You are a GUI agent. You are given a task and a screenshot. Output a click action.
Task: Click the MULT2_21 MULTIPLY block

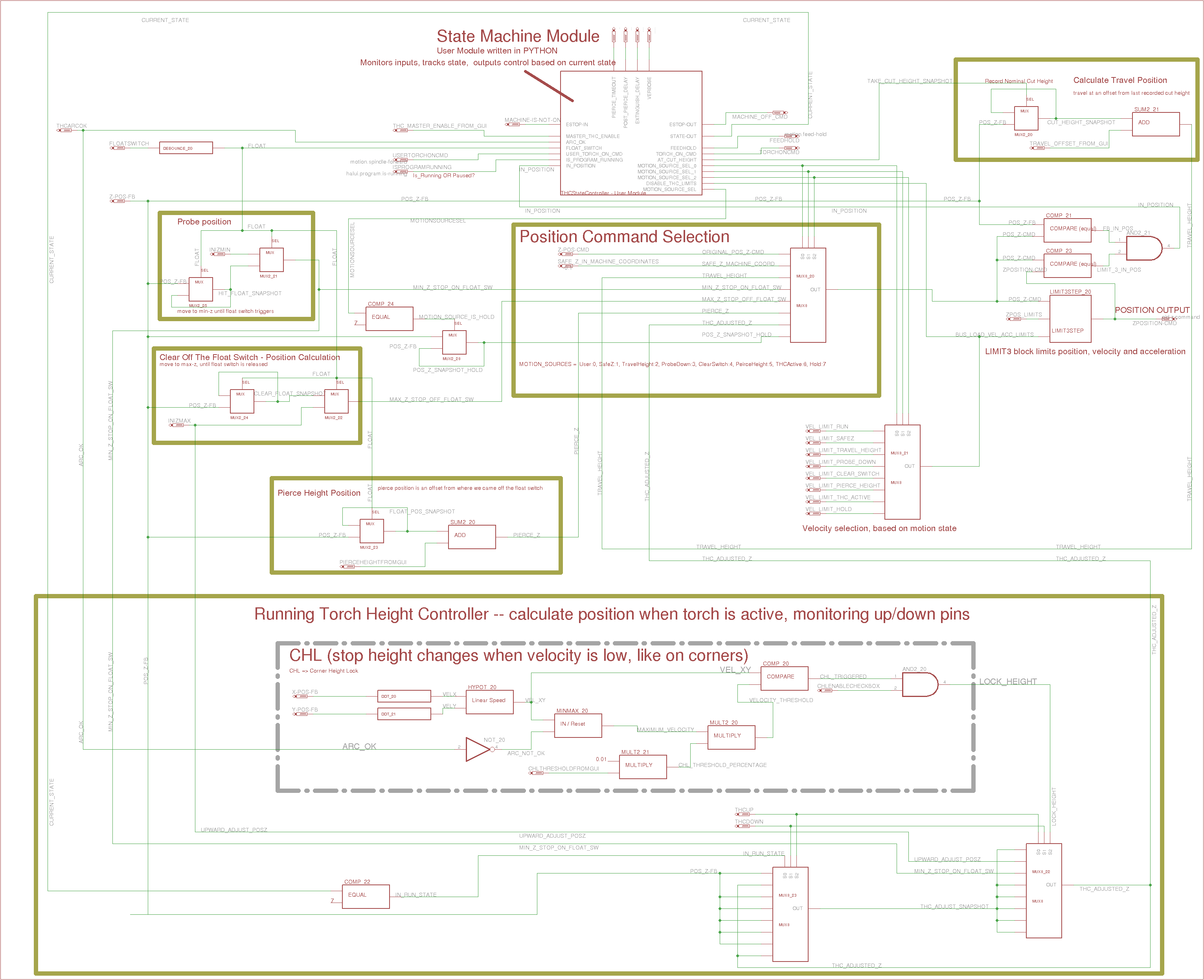642,767
